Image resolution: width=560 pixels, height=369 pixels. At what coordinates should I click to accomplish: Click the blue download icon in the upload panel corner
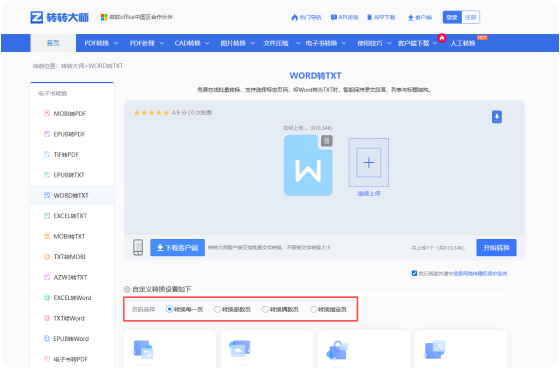tap(497, 117)
